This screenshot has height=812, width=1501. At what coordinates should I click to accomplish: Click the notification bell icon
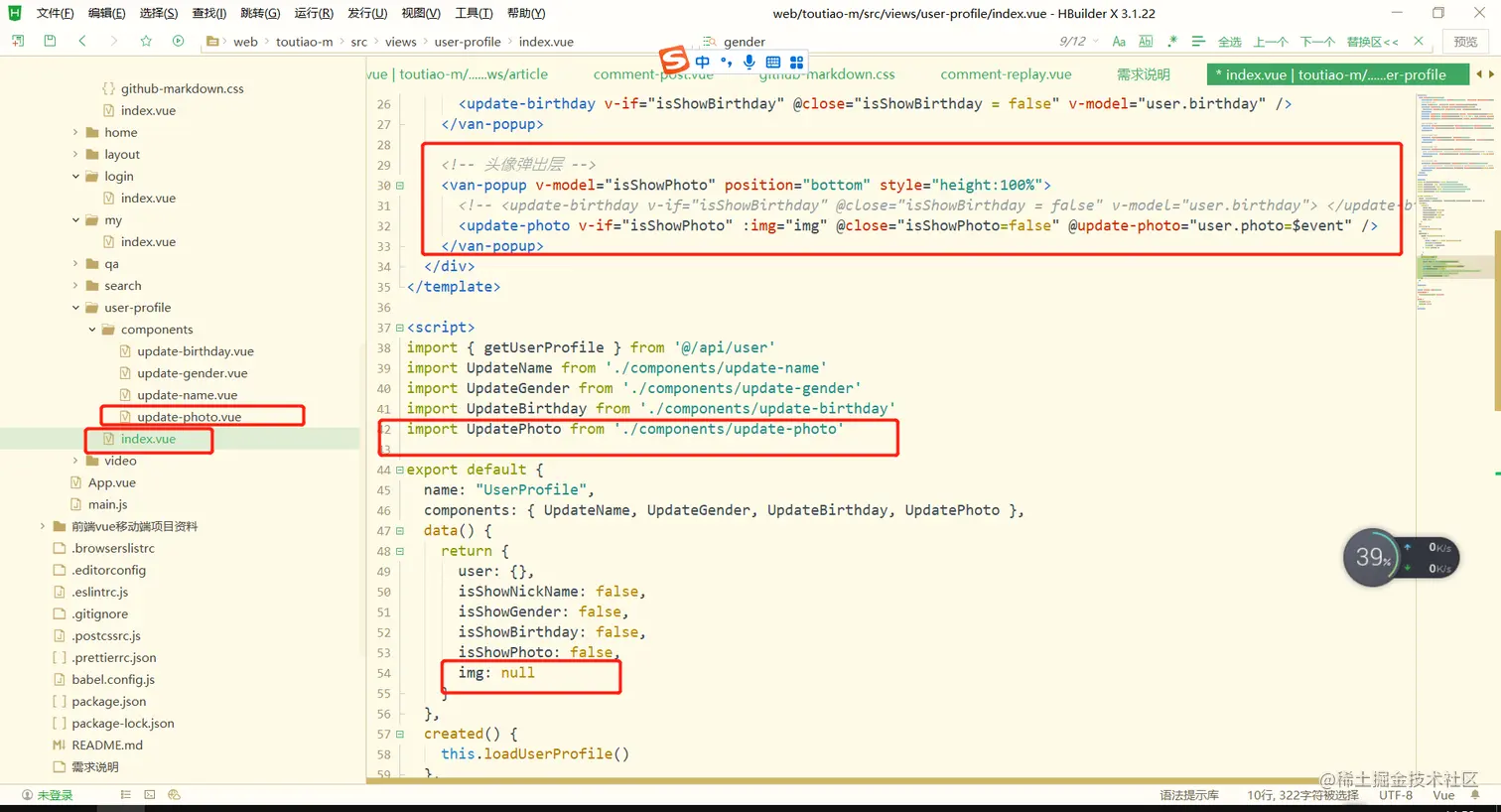click(1475, 795)
